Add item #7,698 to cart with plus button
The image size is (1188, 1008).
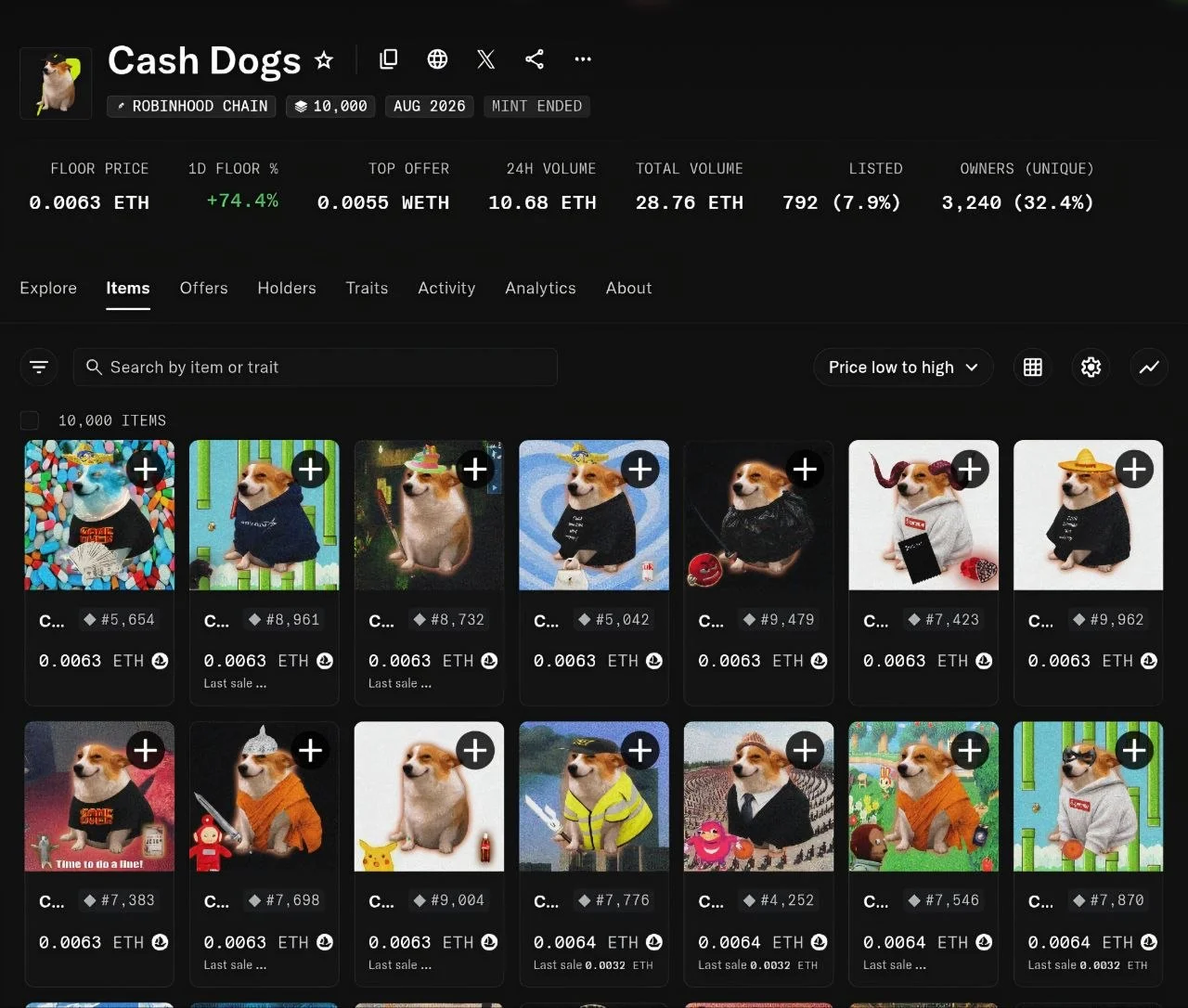(310, 750)
